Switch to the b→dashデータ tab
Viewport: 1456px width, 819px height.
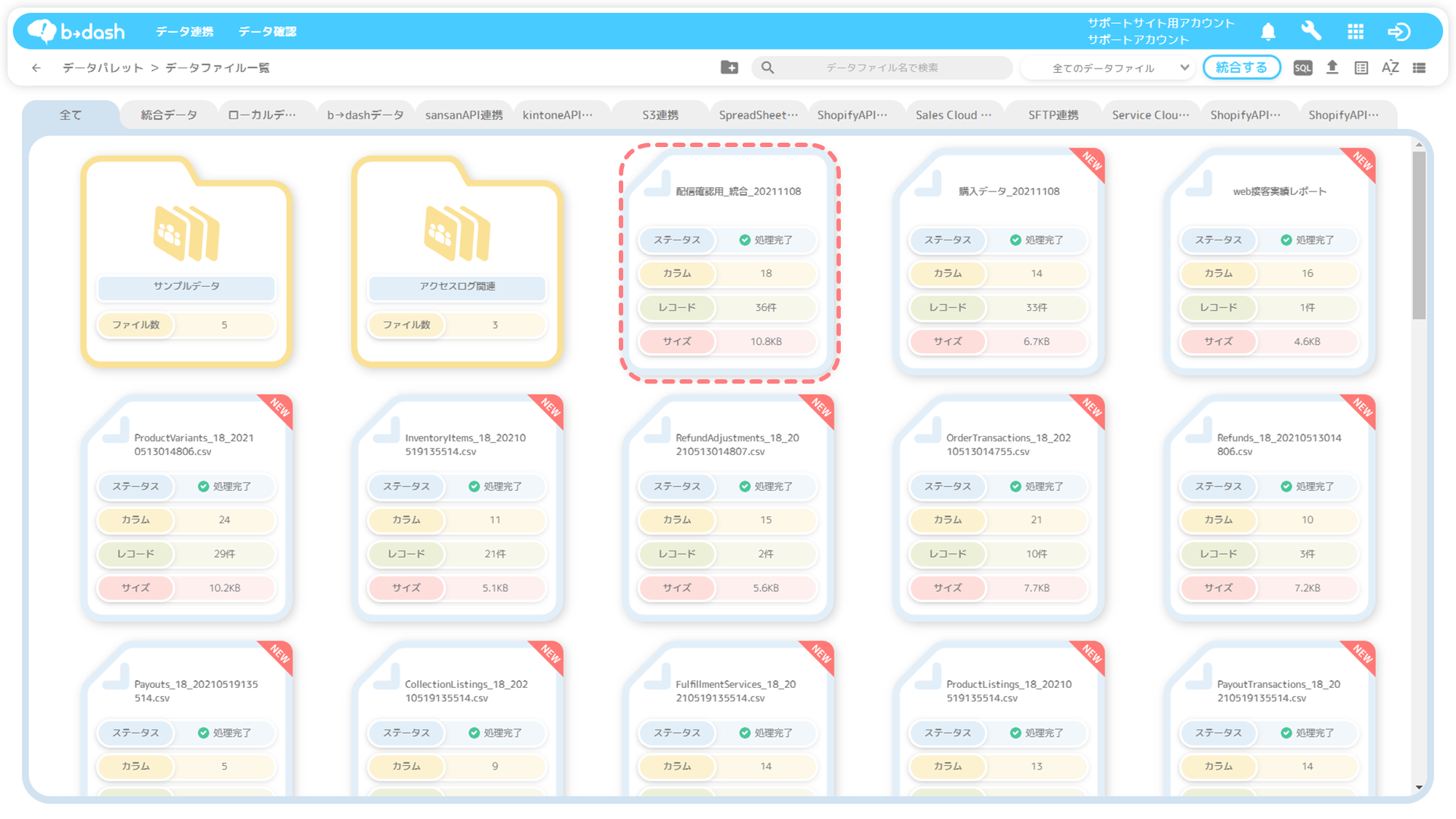pos(365,115)
